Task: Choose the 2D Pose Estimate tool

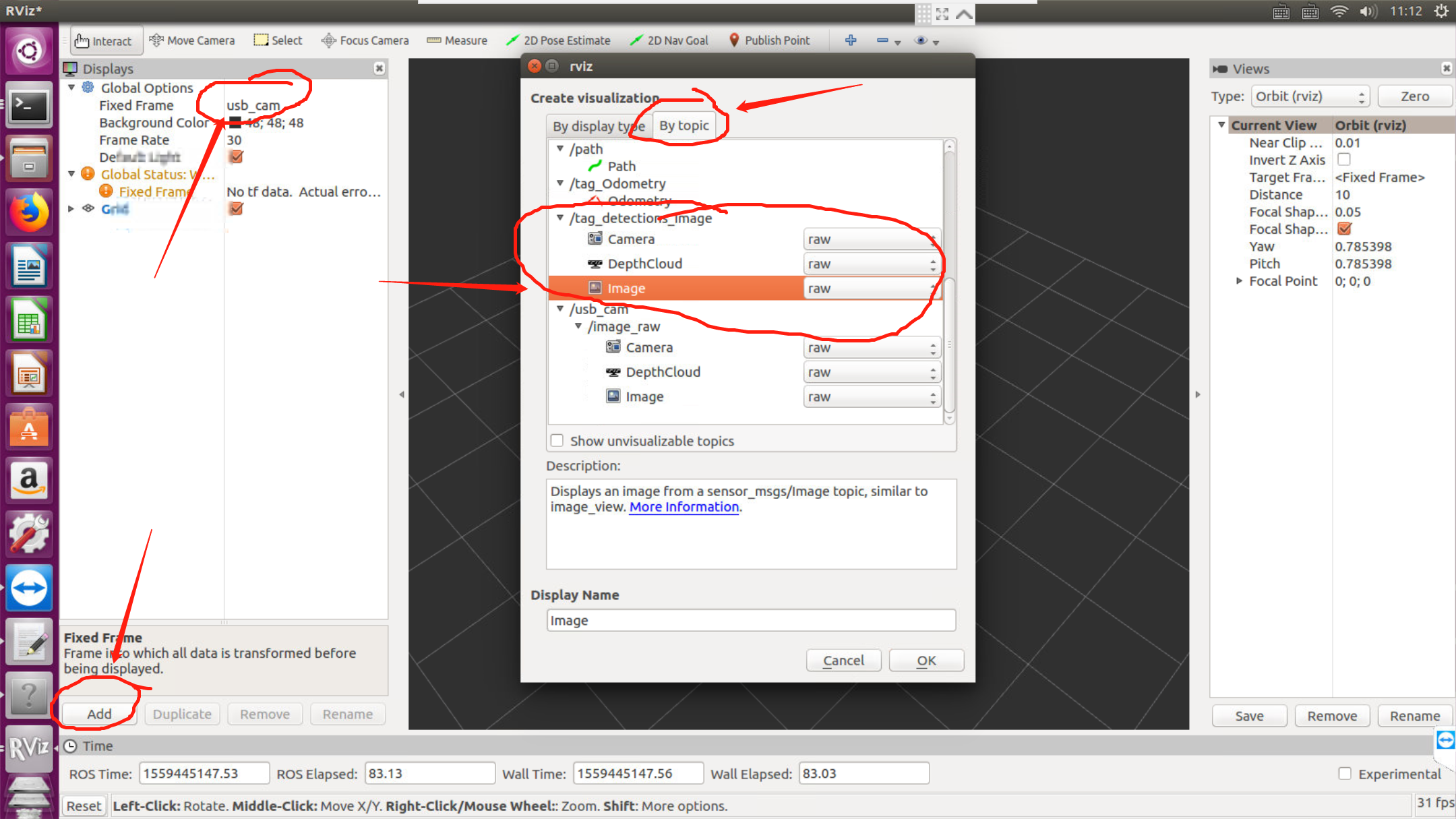Action: (x=558, y=40)
